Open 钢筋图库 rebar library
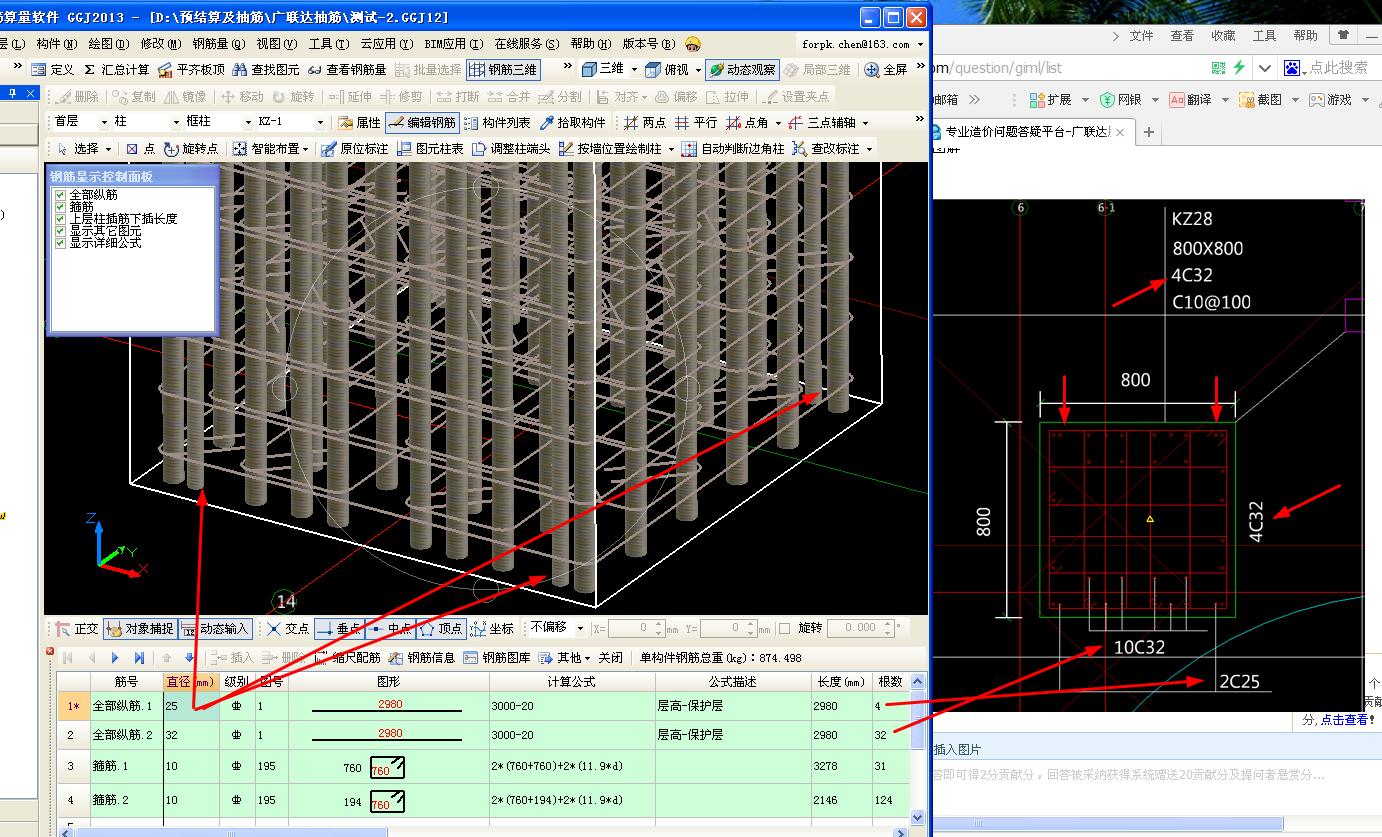The width and height of the screenshot is (1382, 837). [x=497, y=657]
